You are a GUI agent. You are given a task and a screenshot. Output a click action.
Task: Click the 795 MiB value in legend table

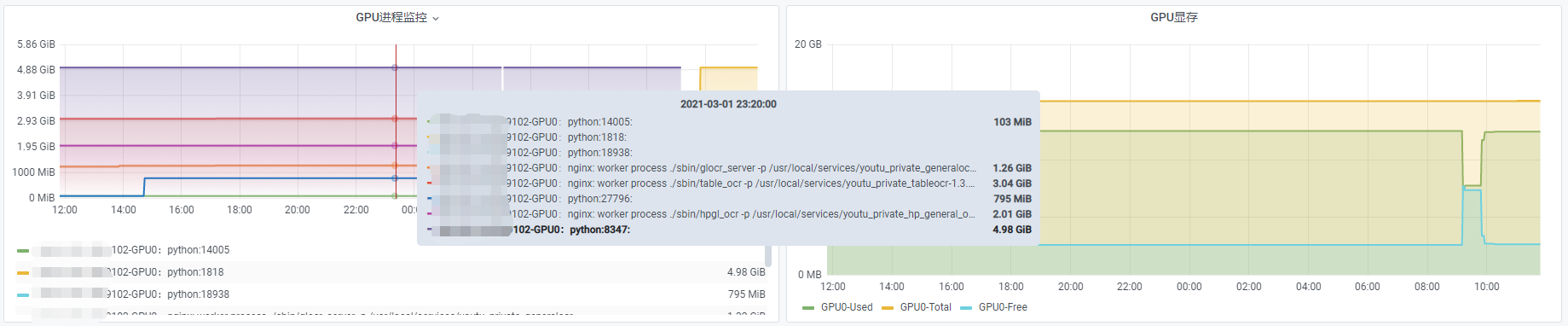747,294
